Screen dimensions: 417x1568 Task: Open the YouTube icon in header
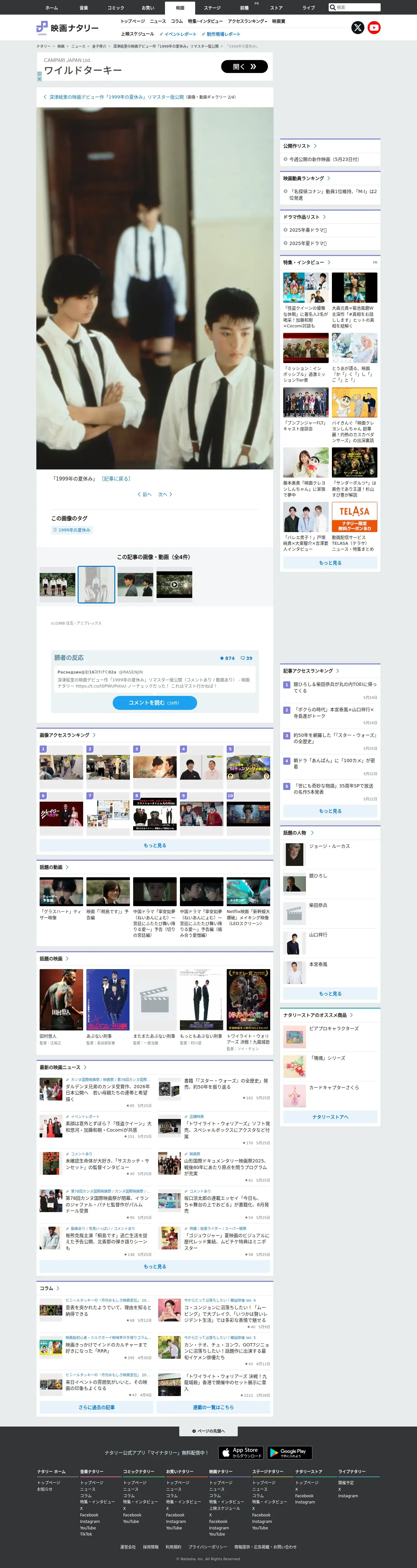click(x=374, y=27)
